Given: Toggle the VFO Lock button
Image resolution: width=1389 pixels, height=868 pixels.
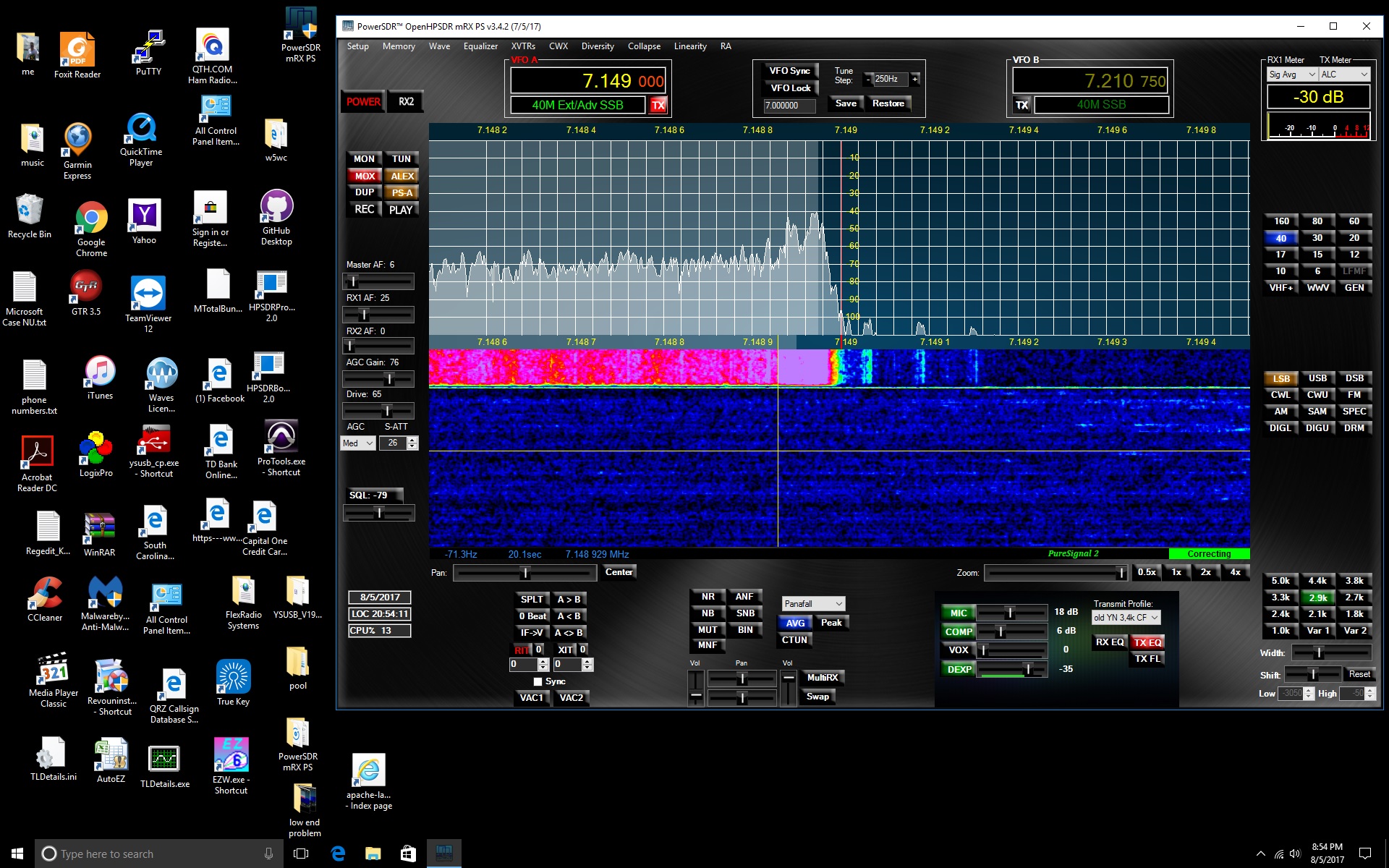Looking at the screenshot, I should pos(790,88).
